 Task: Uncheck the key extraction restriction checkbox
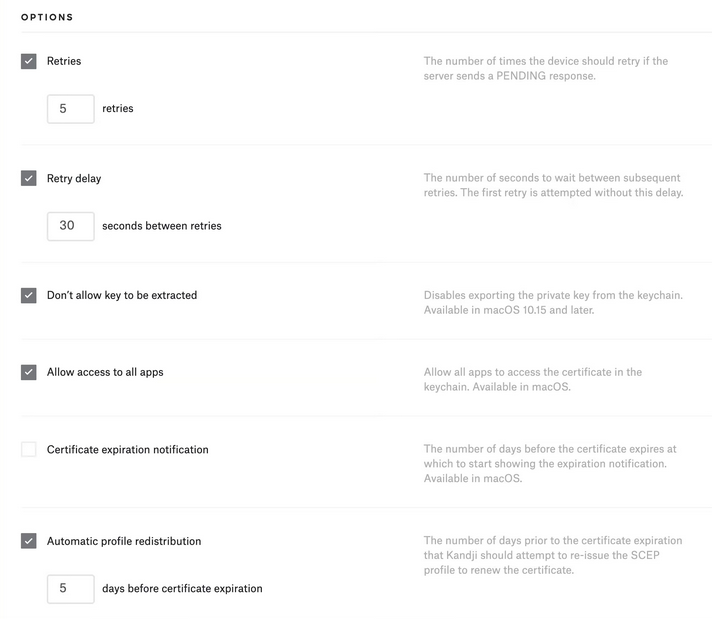pyautogui.click(x=29, y=296)
